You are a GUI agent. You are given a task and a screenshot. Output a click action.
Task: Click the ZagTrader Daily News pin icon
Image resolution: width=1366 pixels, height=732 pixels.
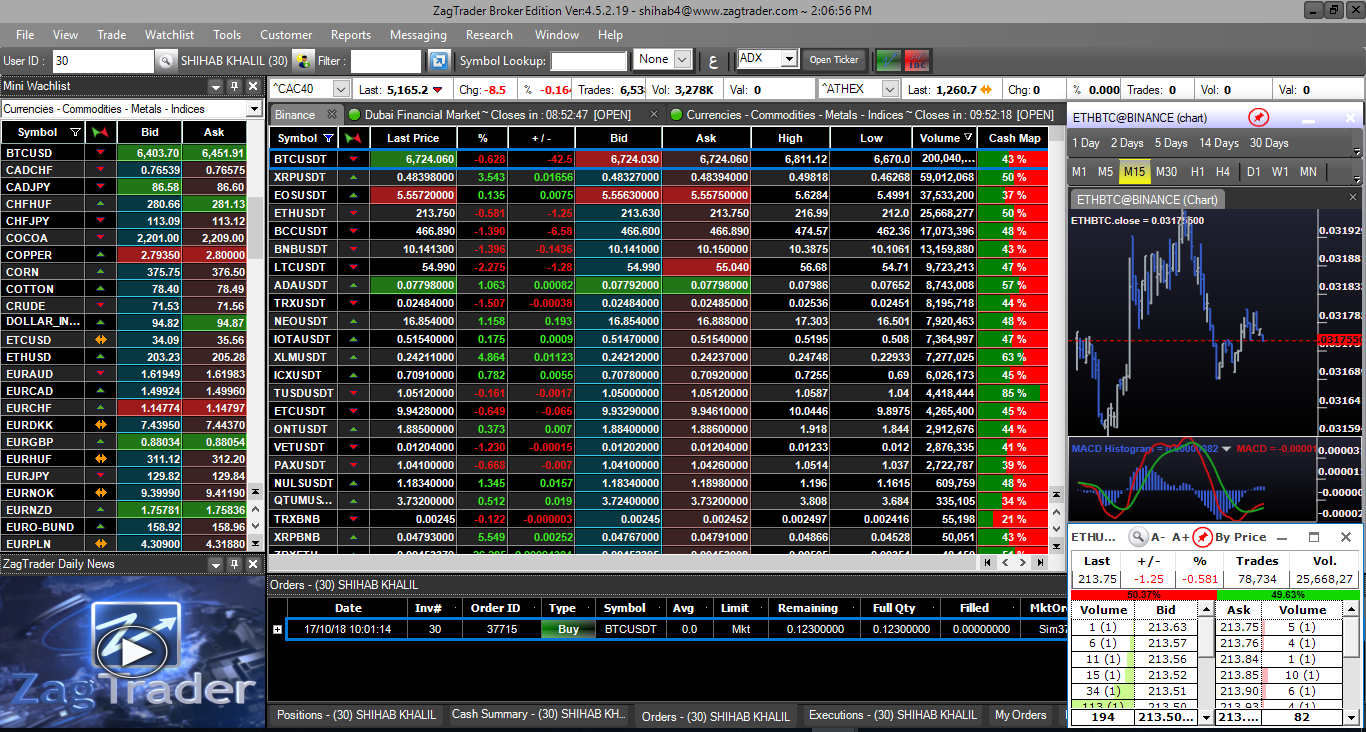(x=235, y=564)
